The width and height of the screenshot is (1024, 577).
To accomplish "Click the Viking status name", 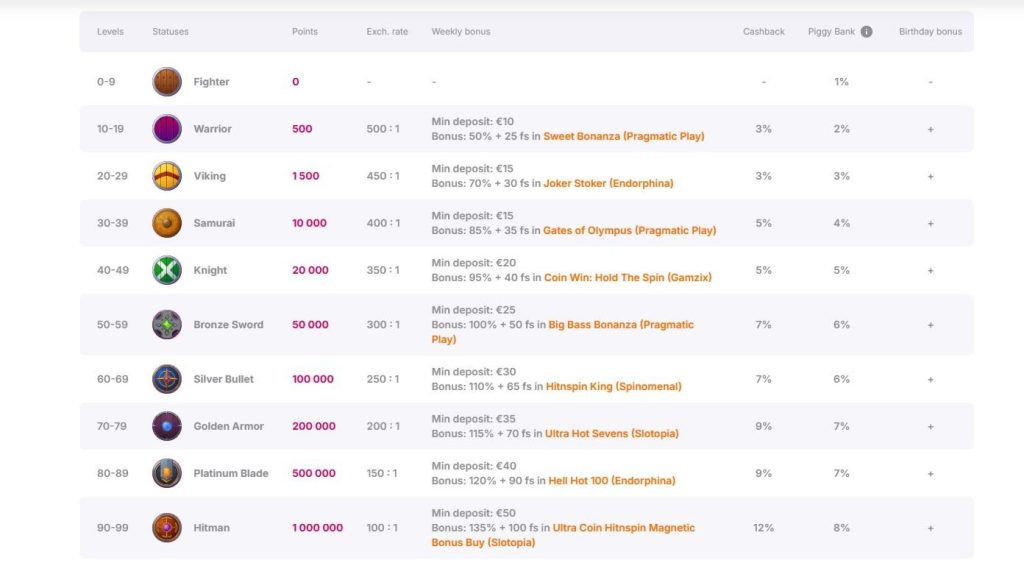I will (x=210, y=176).
